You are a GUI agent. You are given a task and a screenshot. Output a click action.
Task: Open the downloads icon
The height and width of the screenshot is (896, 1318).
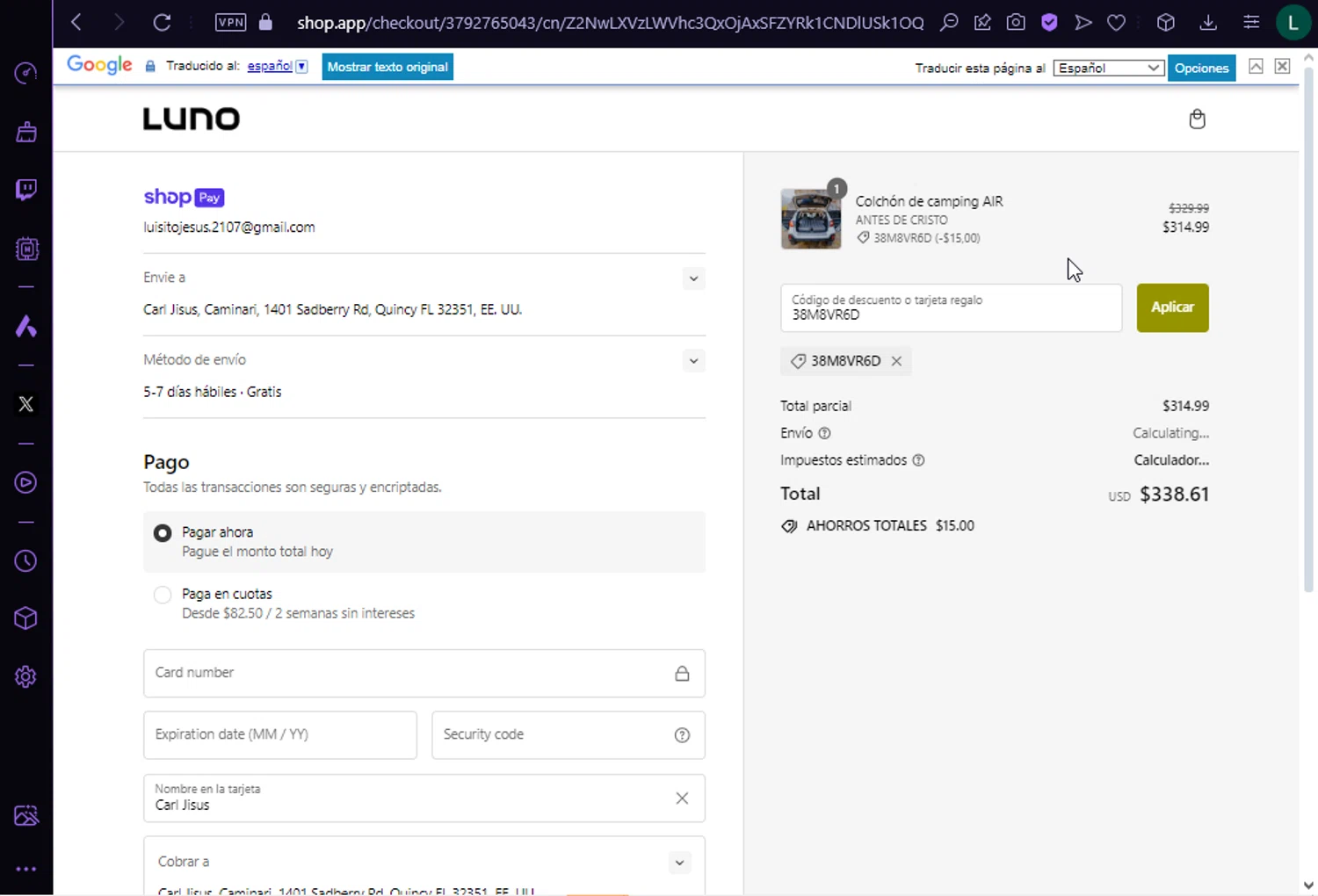point(1208,22)
